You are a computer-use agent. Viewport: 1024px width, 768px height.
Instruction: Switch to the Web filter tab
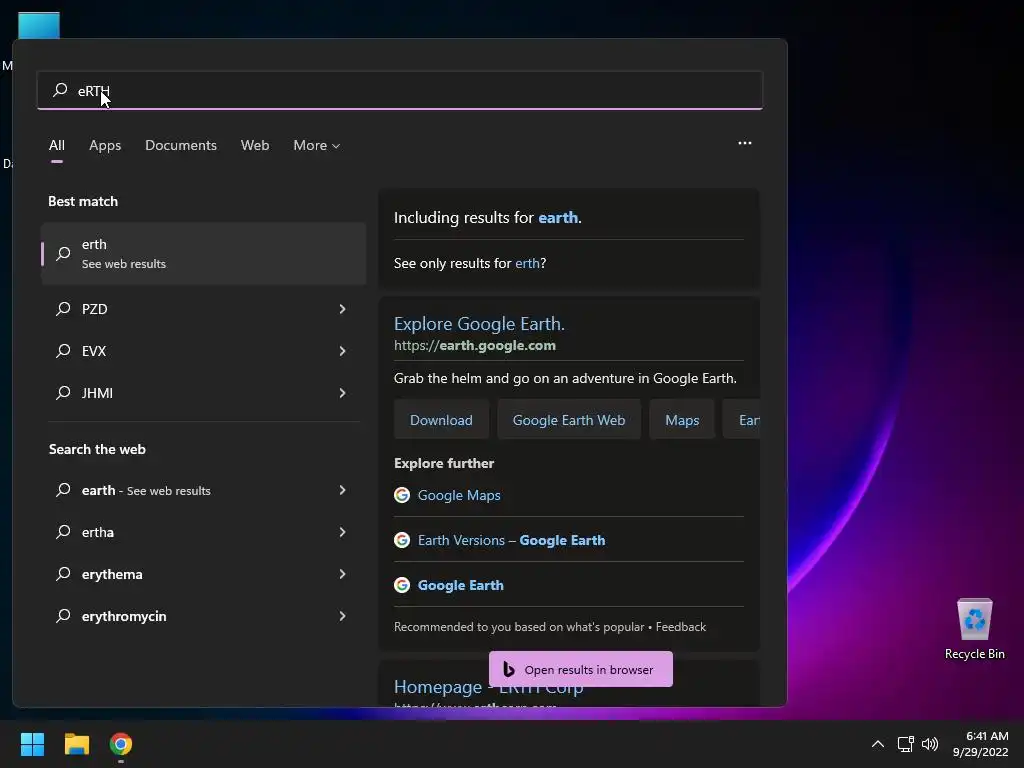(x=255, y=145)
